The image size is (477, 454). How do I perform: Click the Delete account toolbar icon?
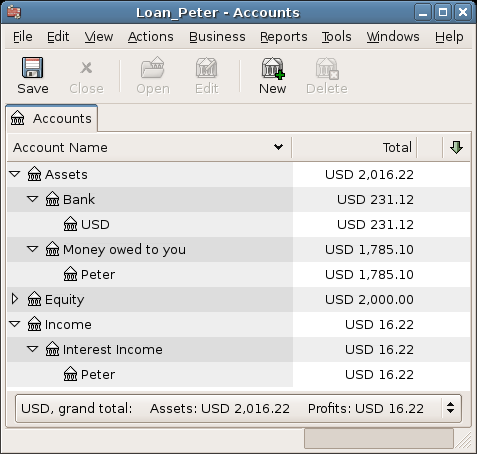point(327,68)
